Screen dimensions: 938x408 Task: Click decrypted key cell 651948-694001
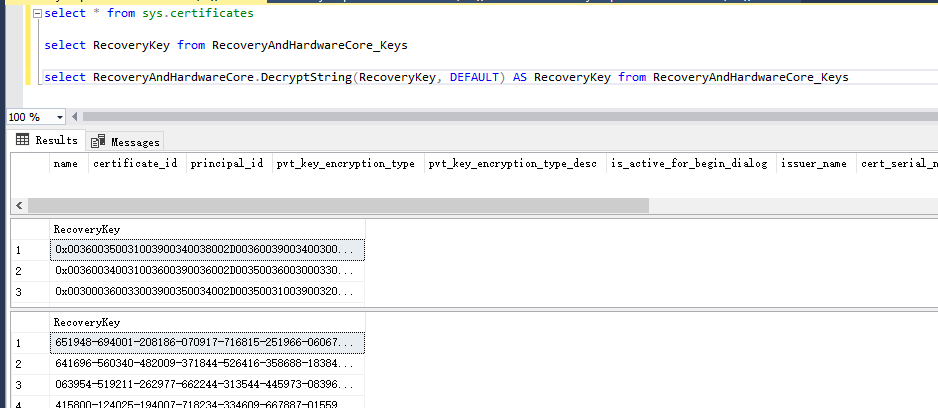(207, 343)
